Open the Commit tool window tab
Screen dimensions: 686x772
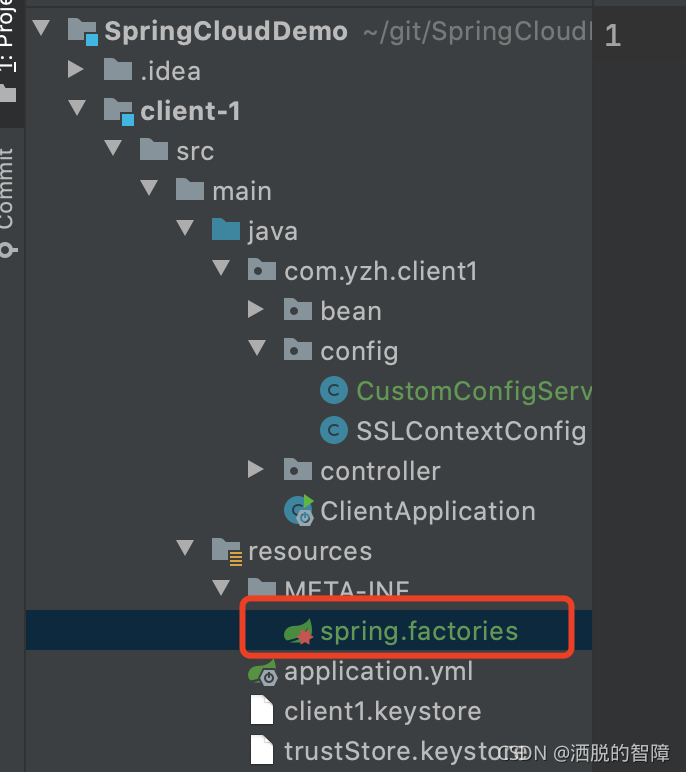pyautogui.click(x=10, y=202)
